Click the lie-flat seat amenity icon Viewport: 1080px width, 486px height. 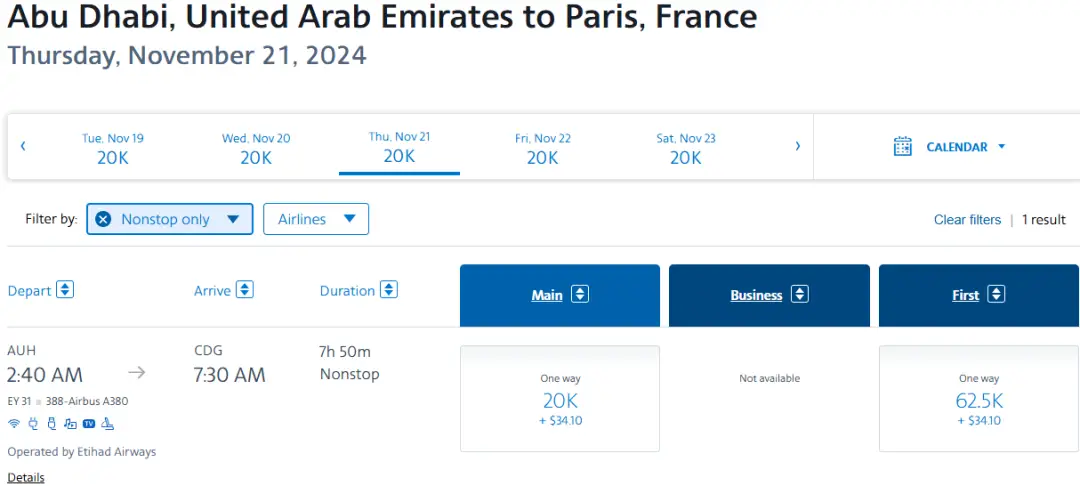pyautogui.click(x=107, y=422)
